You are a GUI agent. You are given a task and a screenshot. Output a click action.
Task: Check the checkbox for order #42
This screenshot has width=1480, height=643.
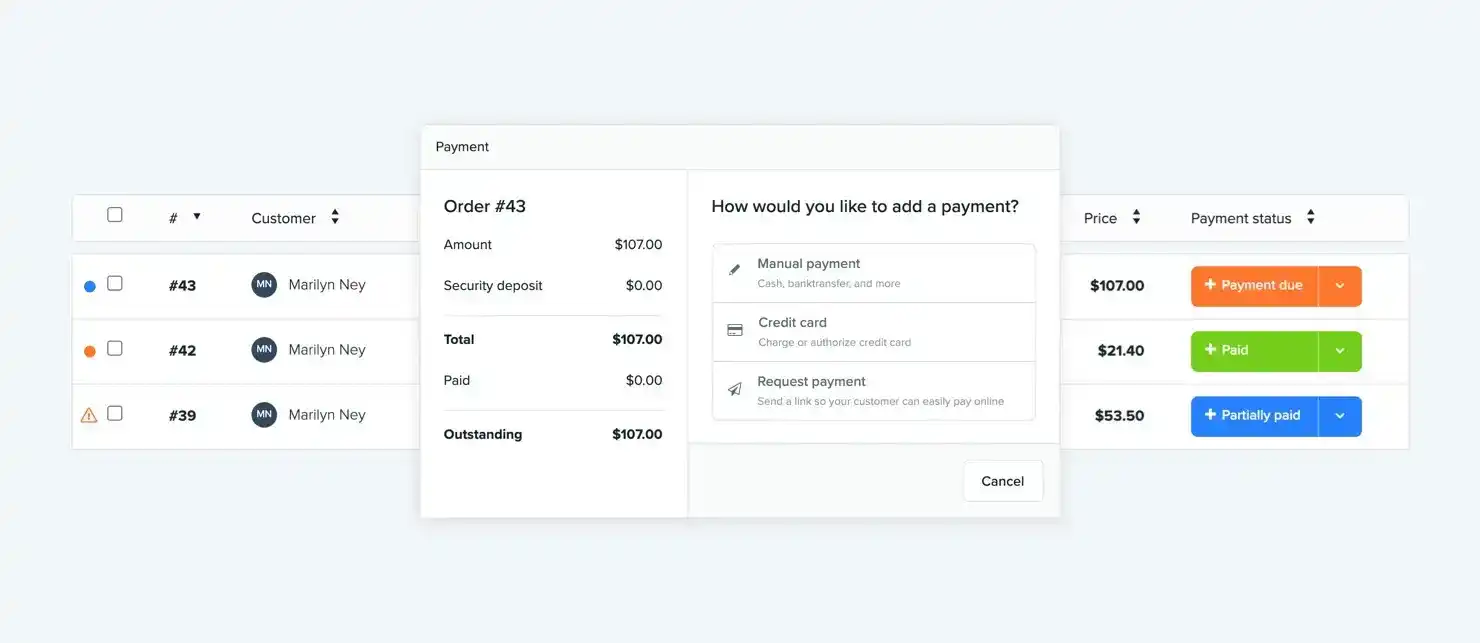coord(114,349)
